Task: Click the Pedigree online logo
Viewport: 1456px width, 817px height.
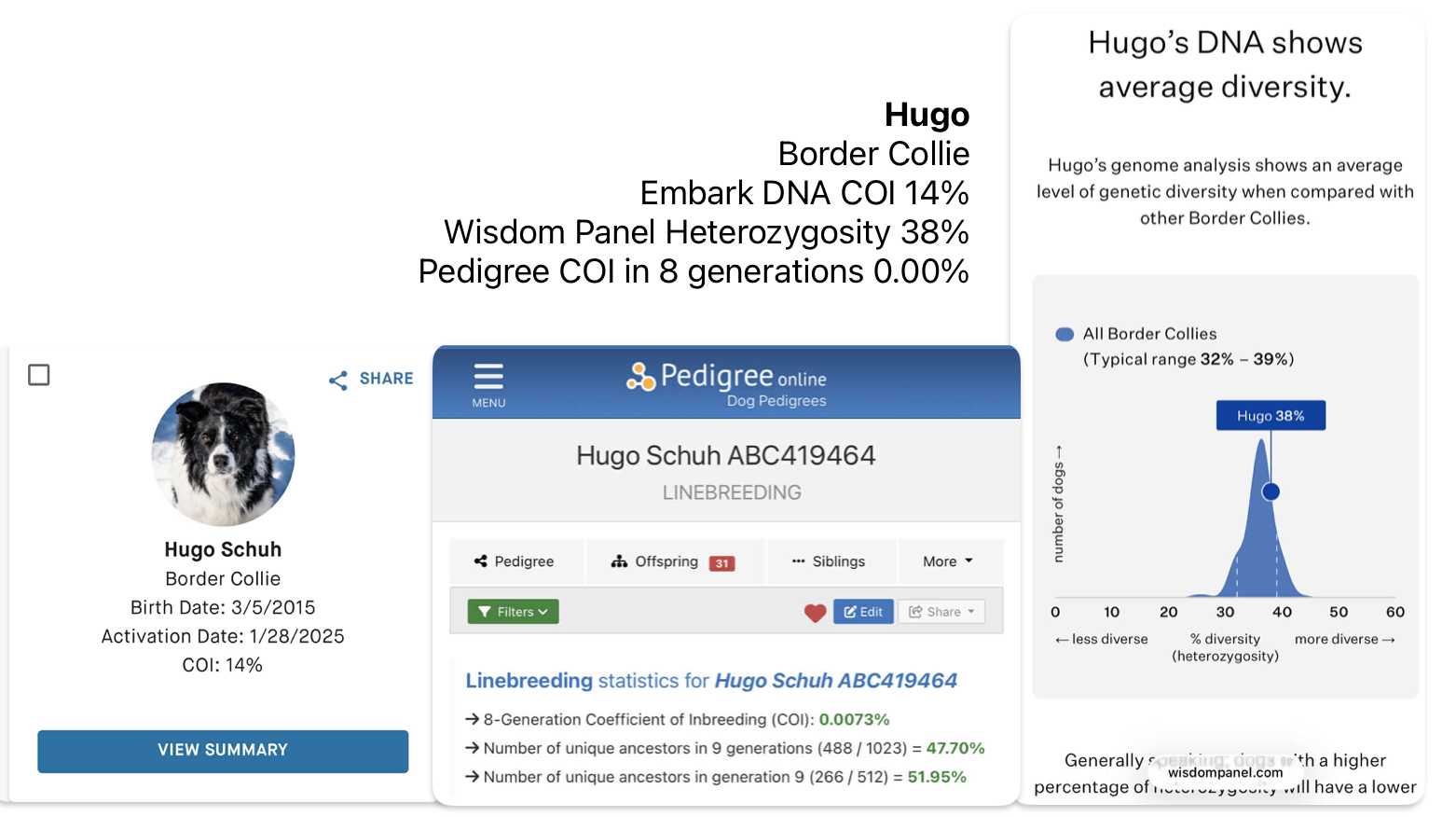Action: [726, 384]
